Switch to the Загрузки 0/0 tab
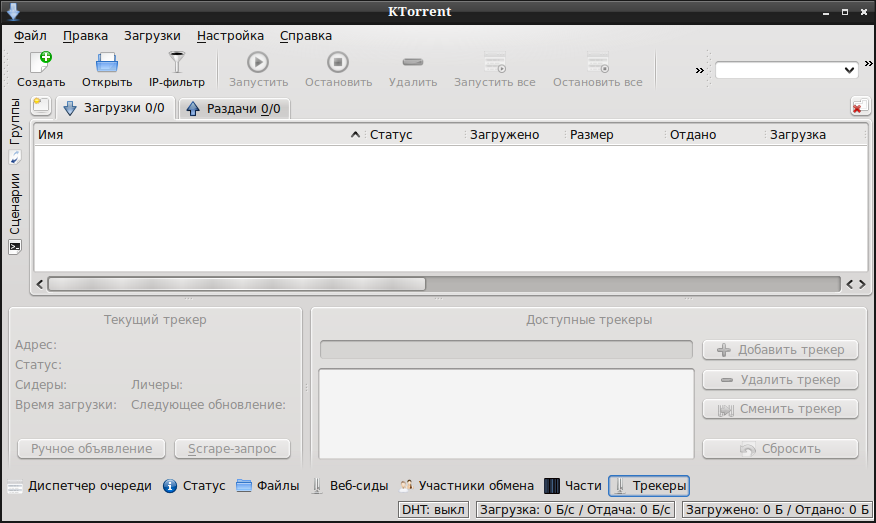 pyautogui.click(x=115, y=108)
